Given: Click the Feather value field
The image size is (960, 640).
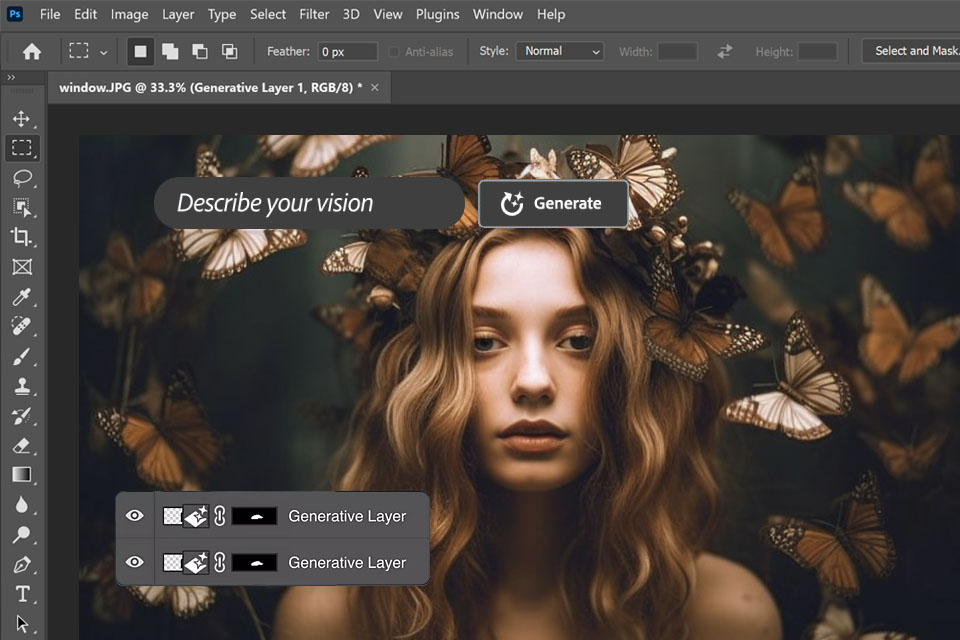Looking at the screenshot, I should coord(347,51).
